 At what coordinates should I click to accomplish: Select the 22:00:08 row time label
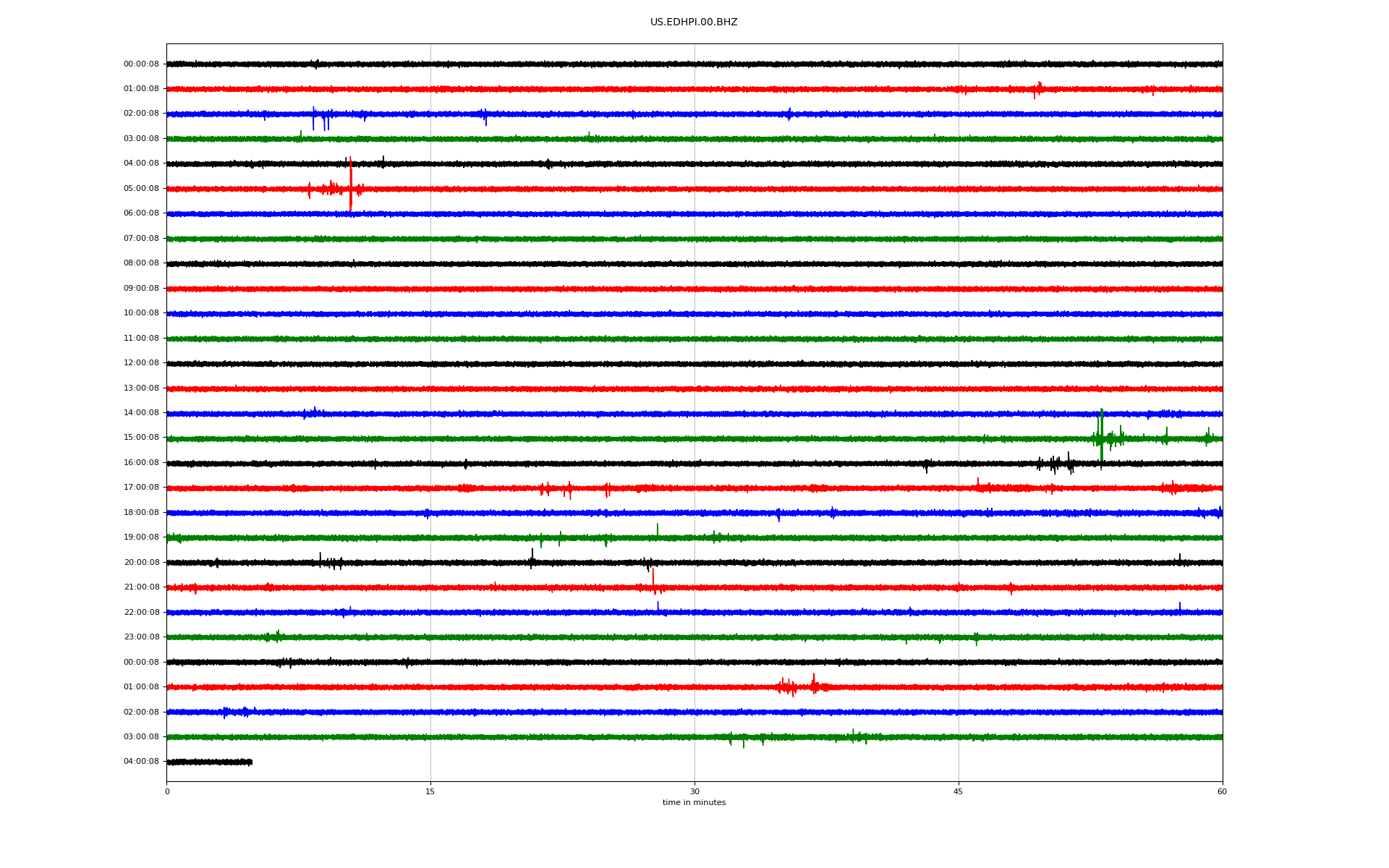tap(141, 613)
